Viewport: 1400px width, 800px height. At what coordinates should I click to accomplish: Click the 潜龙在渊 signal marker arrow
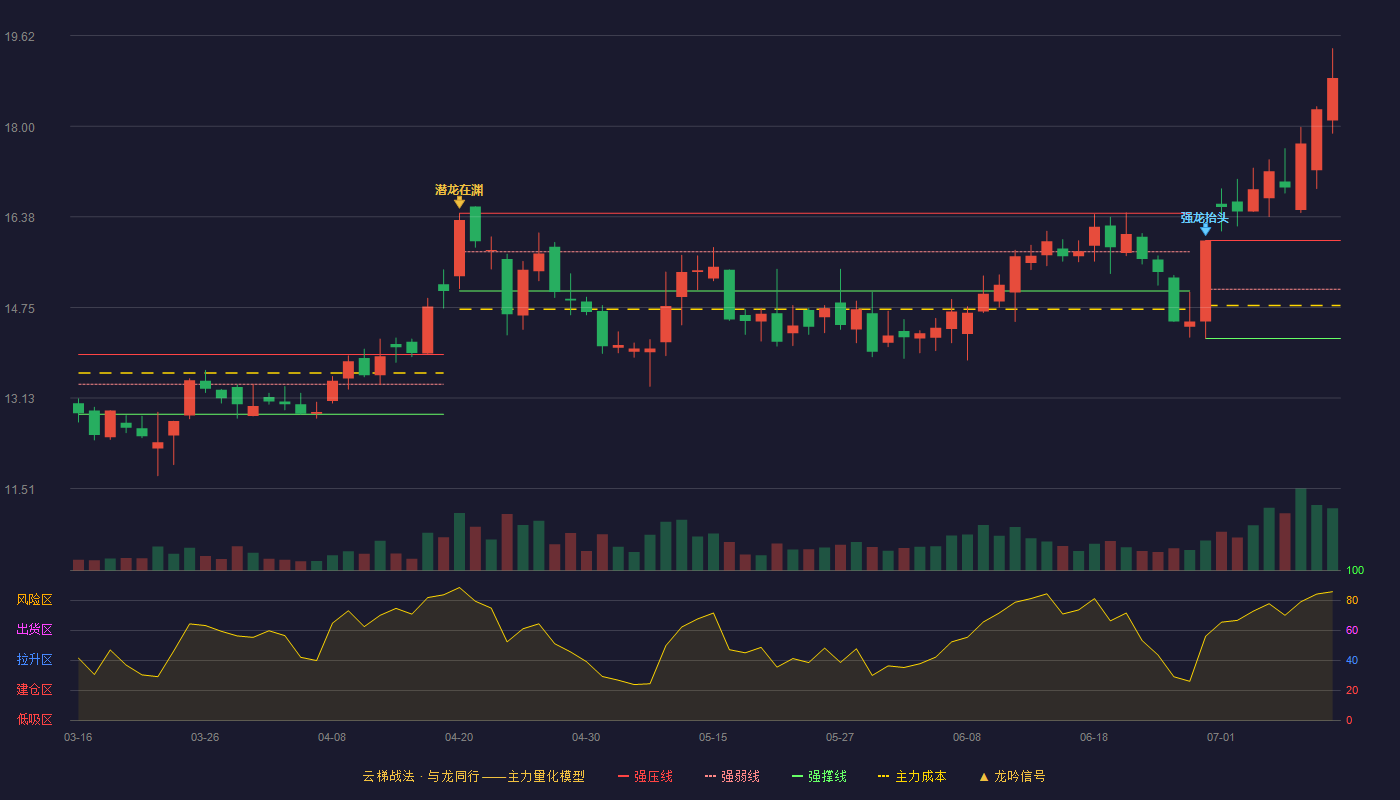click(x=459, y=203)
